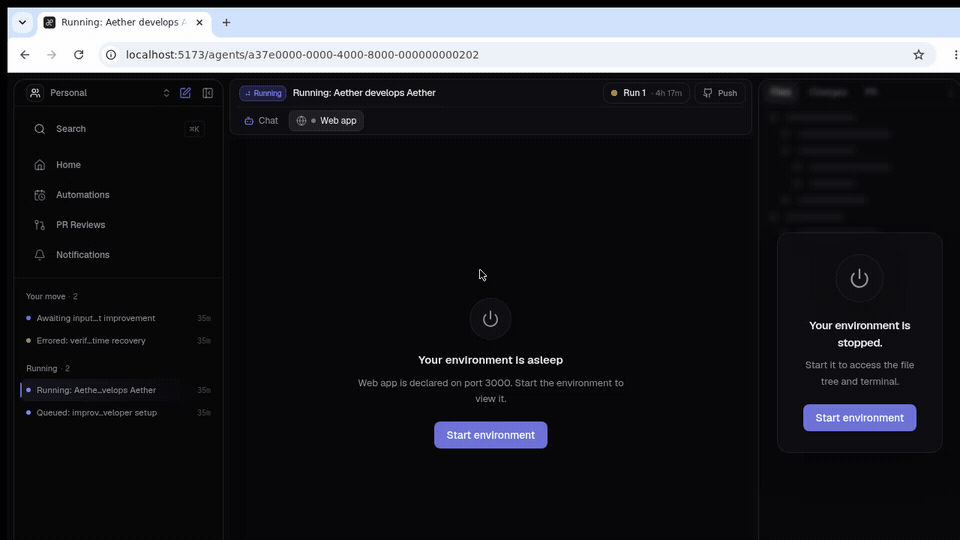Click the magnifier icon beside Search
Screen dimensions: 960x540
tap(40, 129)
